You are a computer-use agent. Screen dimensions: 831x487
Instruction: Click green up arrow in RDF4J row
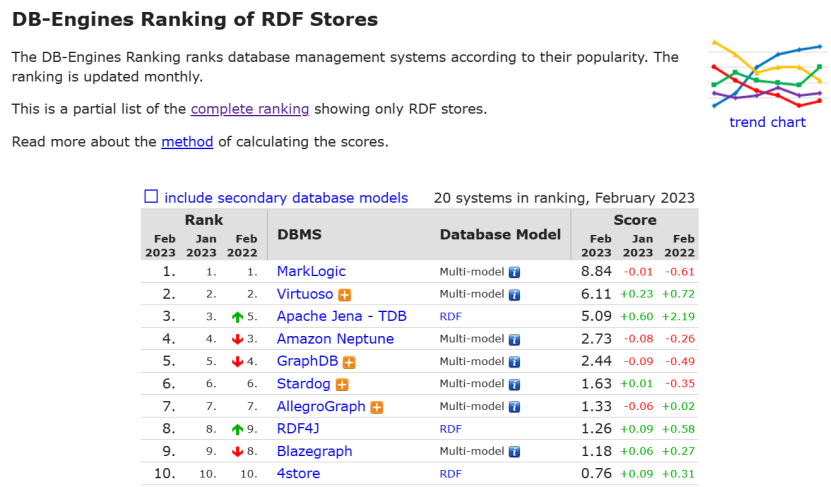237,429
